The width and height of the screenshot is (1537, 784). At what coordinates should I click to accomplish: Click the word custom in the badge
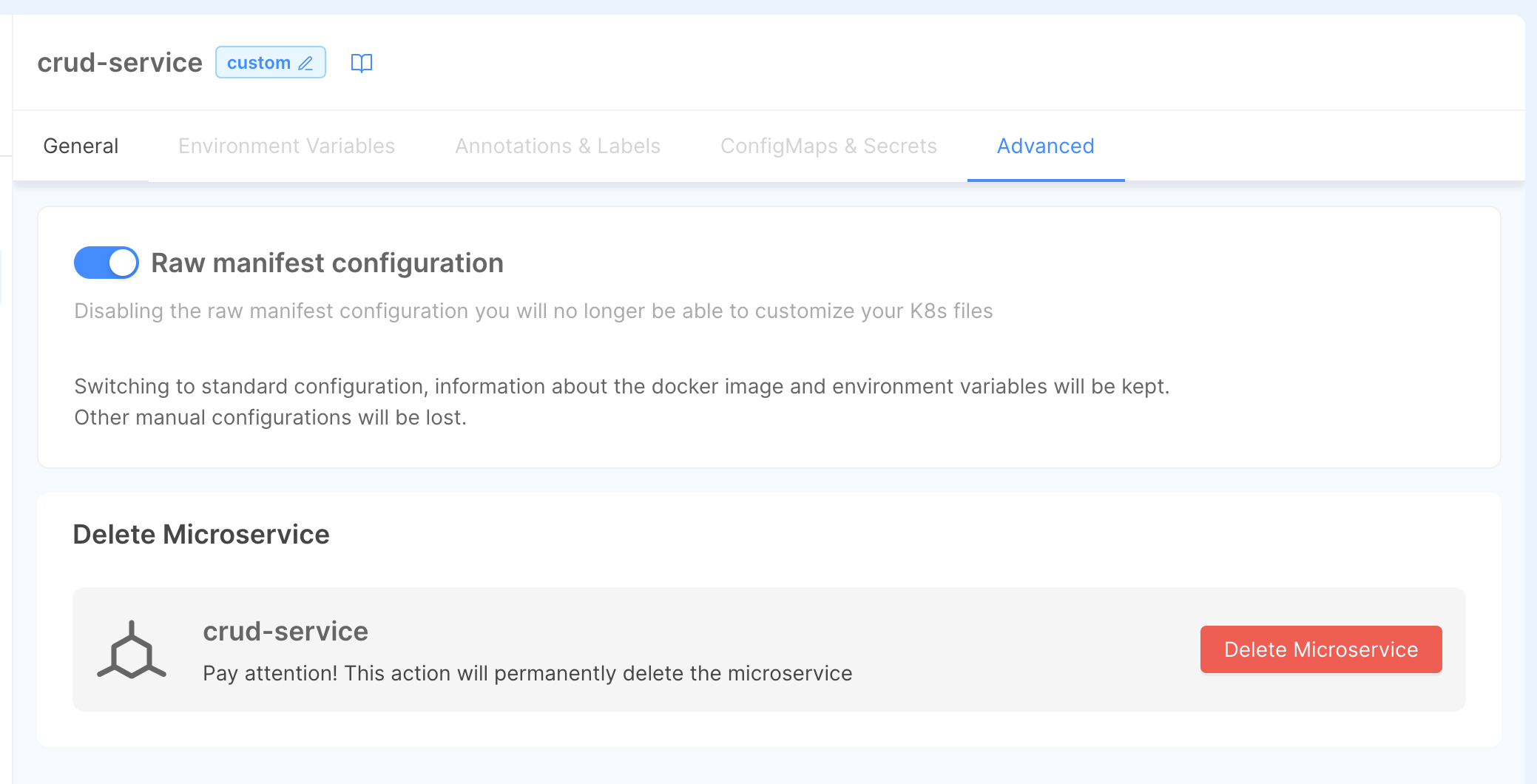tap(258, 63)
